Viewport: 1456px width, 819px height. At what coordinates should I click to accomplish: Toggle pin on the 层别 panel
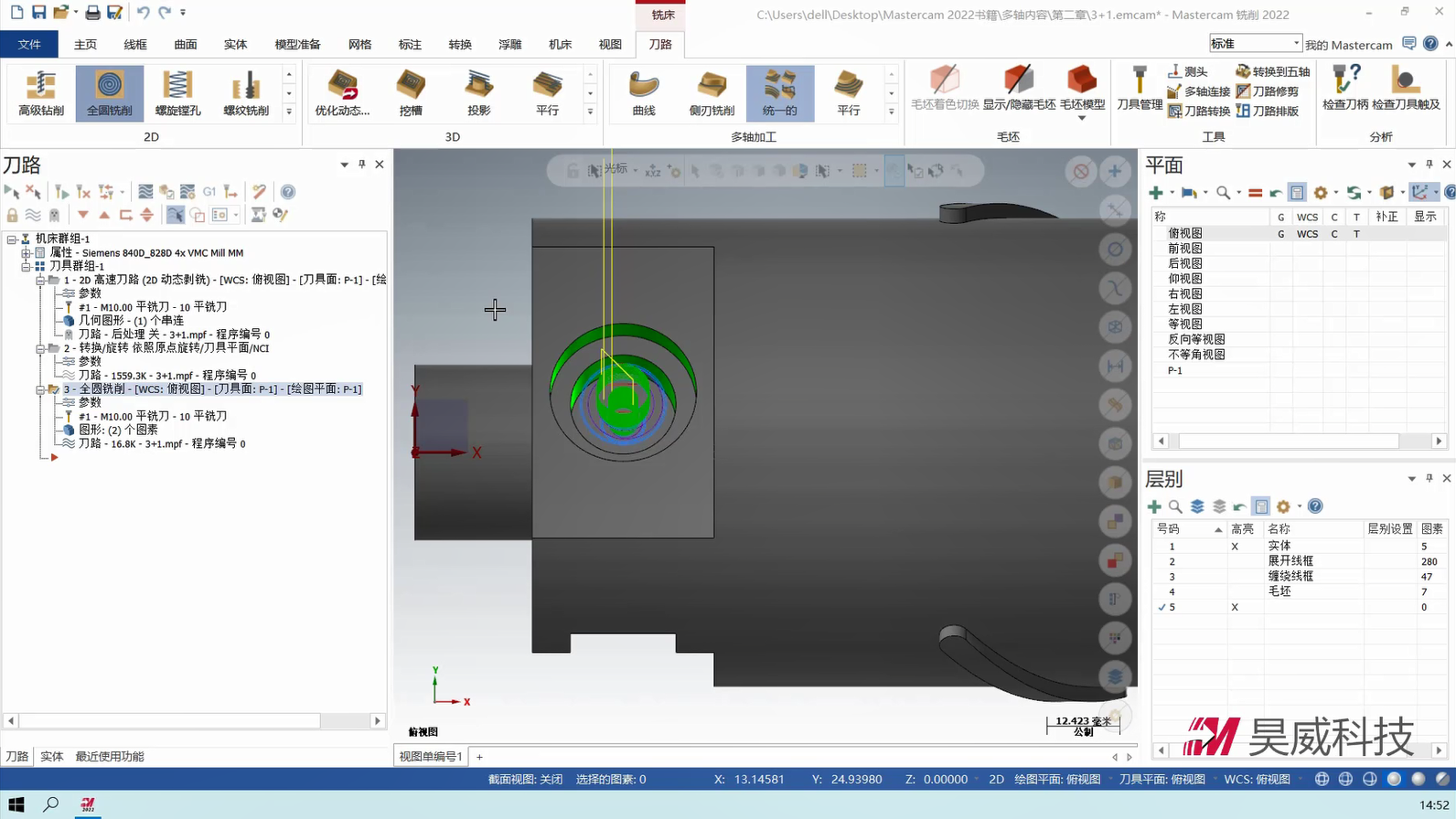[x=1429, y=478]
